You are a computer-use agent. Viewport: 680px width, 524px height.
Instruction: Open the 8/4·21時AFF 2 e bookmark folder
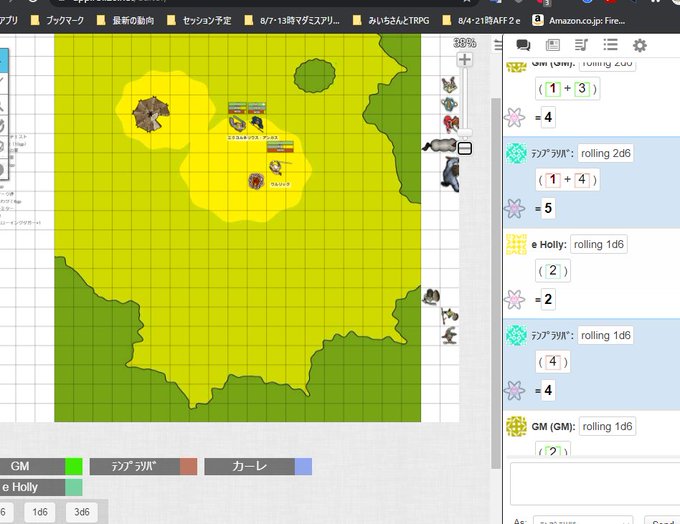coord(481,20)
